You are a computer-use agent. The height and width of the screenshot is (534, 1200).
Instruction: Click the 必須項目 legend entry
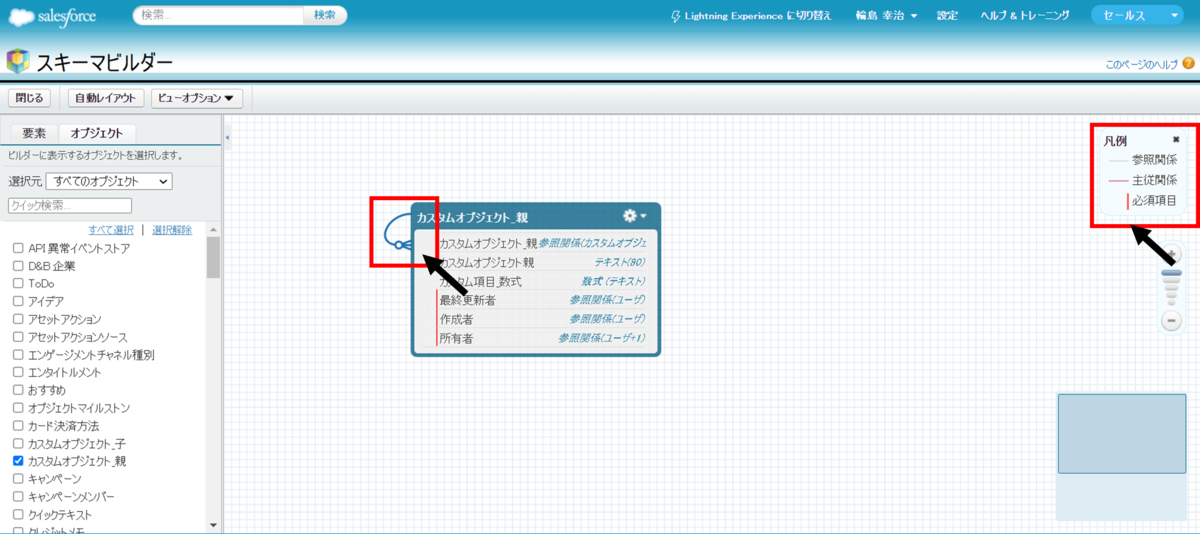pos(1153,201)
